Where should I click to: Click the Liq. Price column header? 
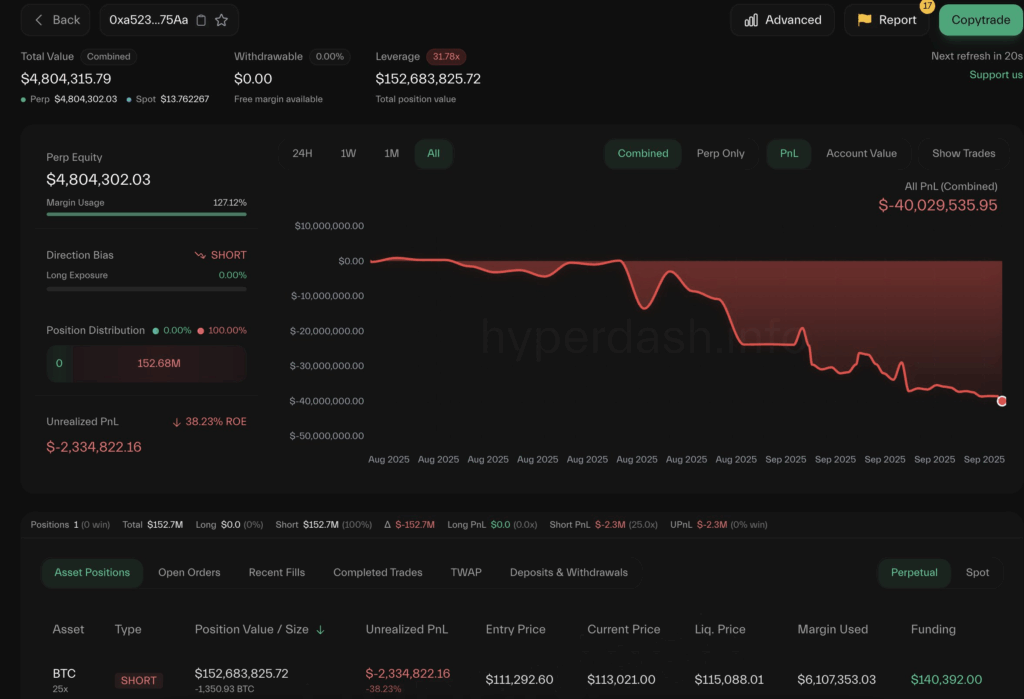tap(720, 630)
